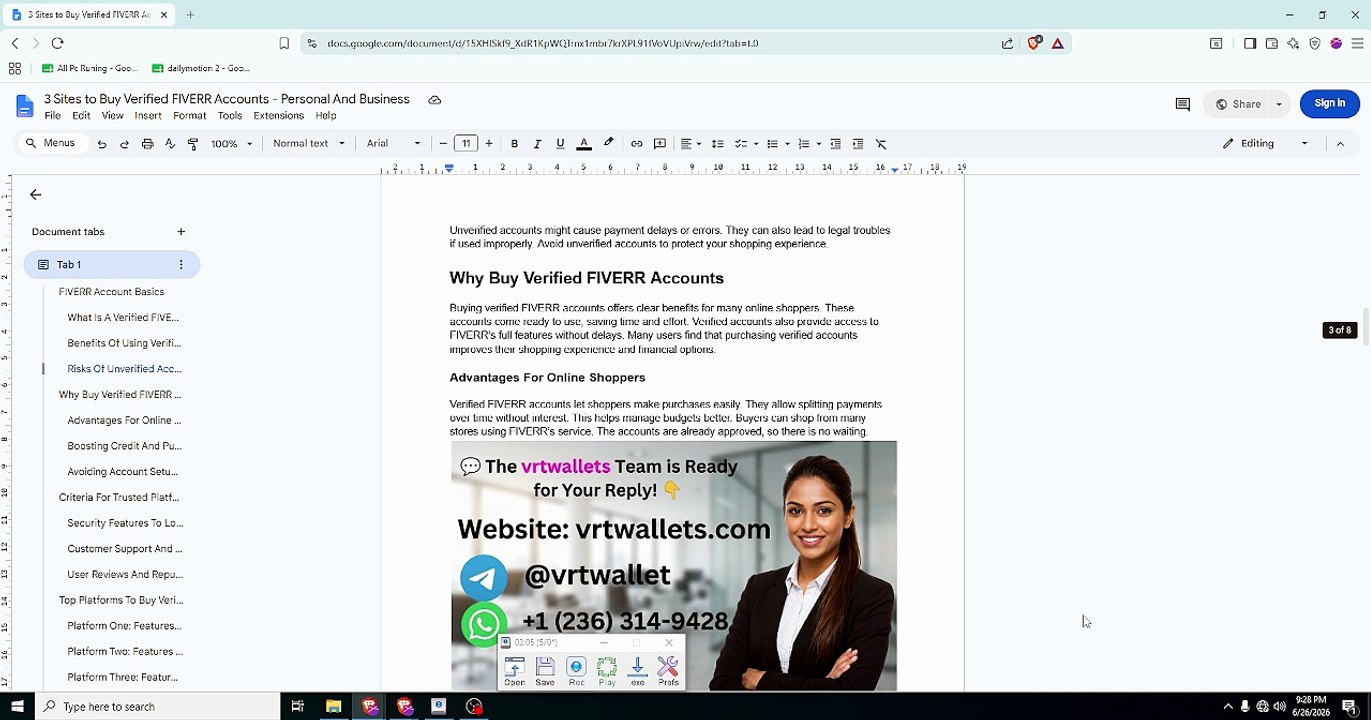This screenshot has height=720, width=1371.
Task: Click the font size field showing 11
Action: (x=466, y=144)
